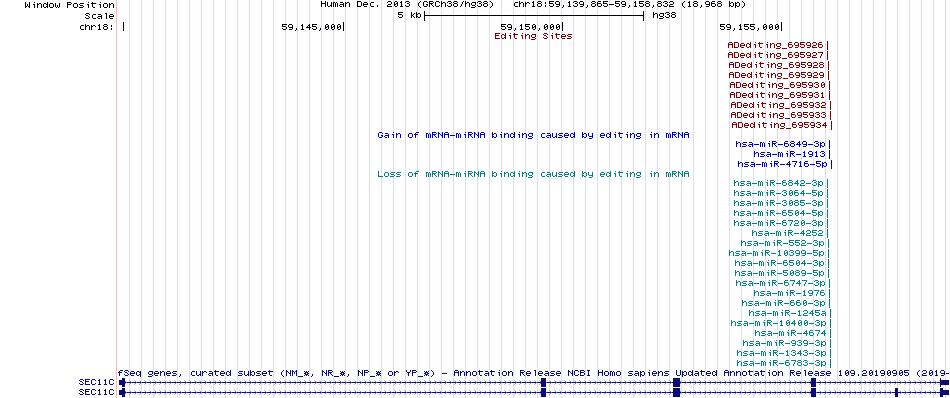Viewport: 950px width, 398px height.
Task: Click the hsa-miR-6504-5p entry
Action: point(779,213)
